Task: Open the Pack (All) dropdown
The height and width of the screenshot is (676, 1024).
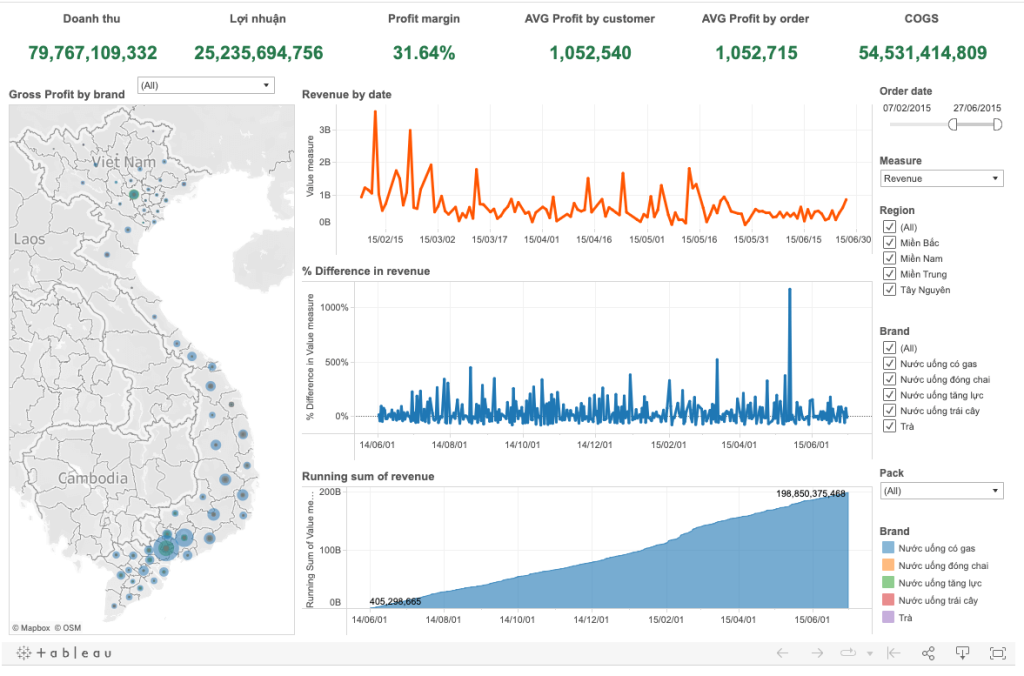Action: pyautogui.click(x=941, y=491)
